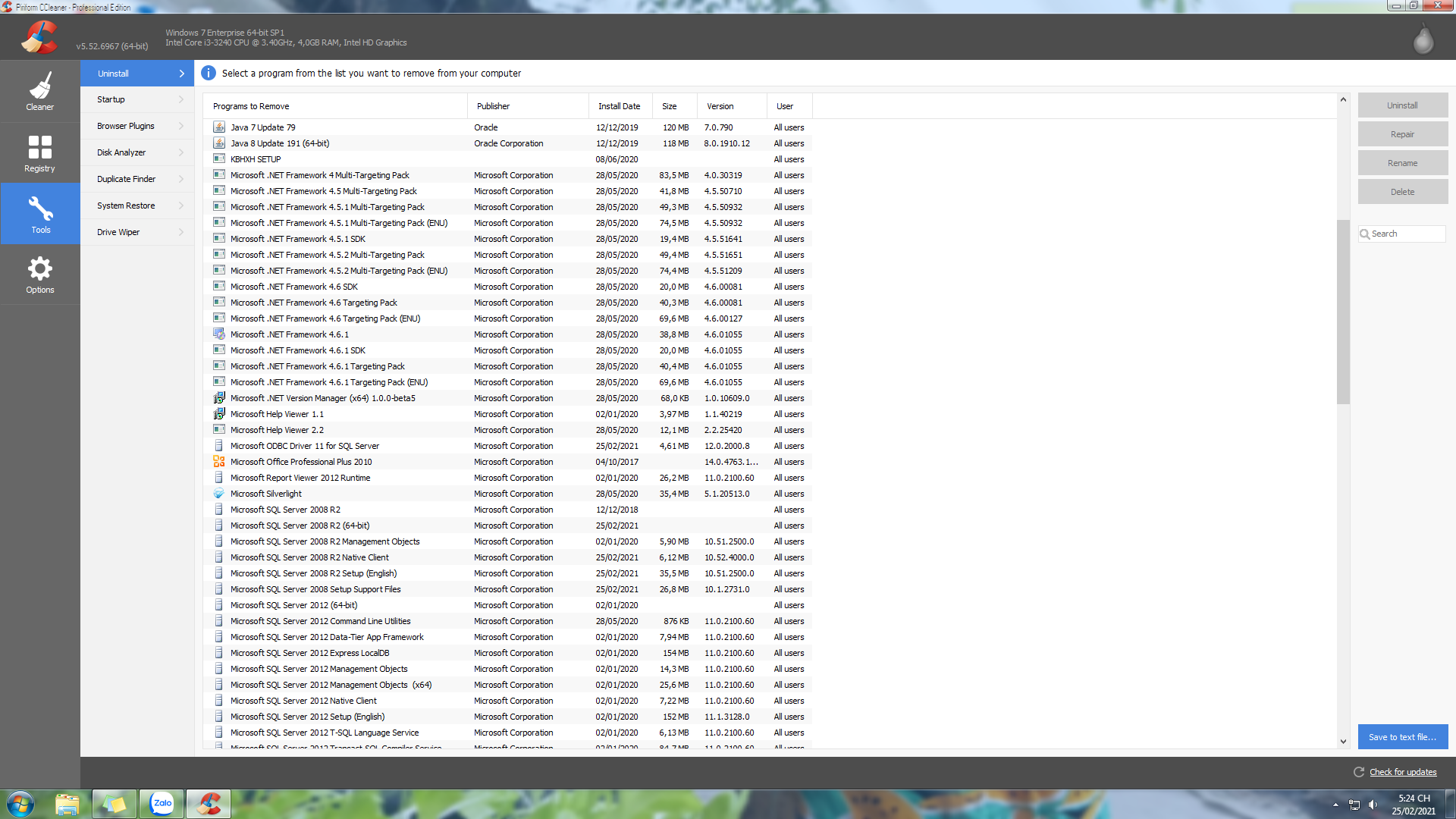Select Microsoft SQL Server 2008 R2 (64-bit)
This screenshot has width=1456, height=819.
(508, 526)
